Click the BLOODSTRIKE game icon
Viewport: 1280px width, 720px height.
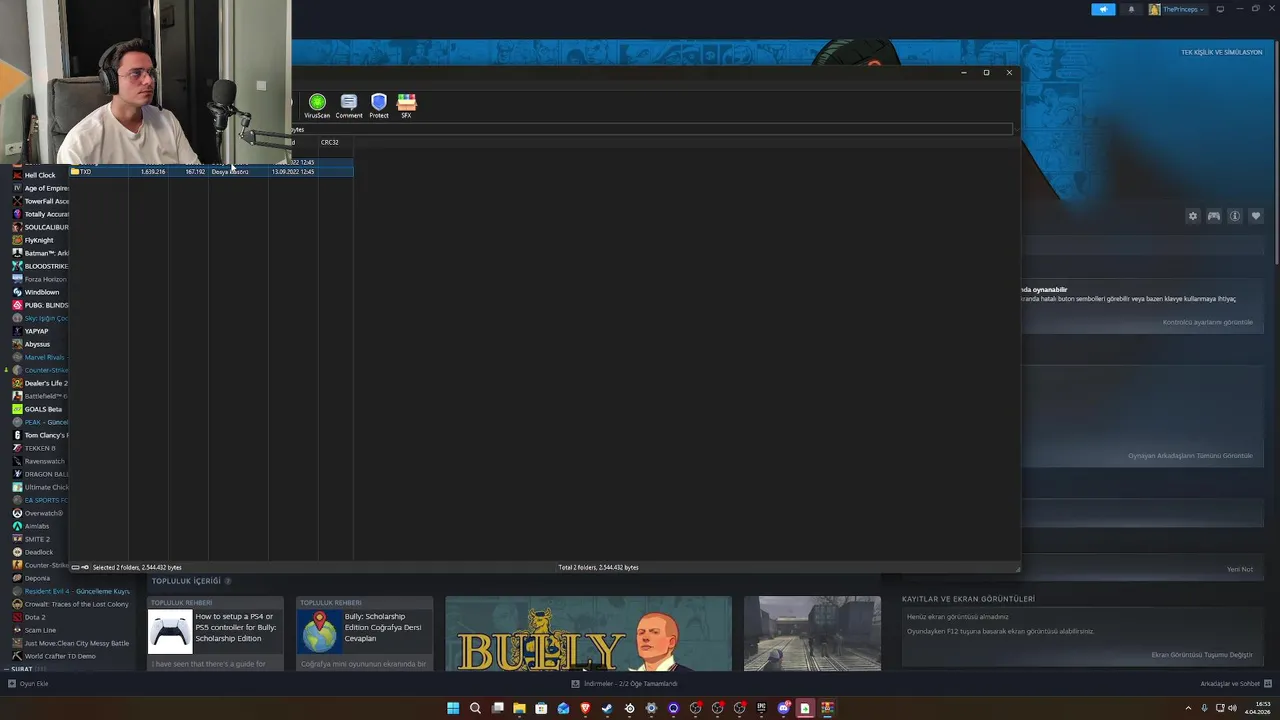click(17, 266)
